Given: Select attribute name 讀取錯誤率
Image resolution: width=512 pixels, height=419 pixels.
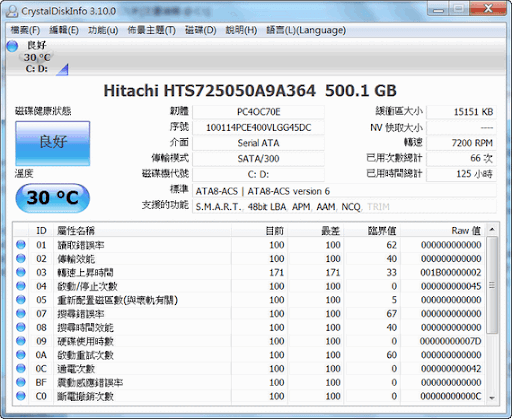Looking at the screenshot, I should click(x=81, y=245).
